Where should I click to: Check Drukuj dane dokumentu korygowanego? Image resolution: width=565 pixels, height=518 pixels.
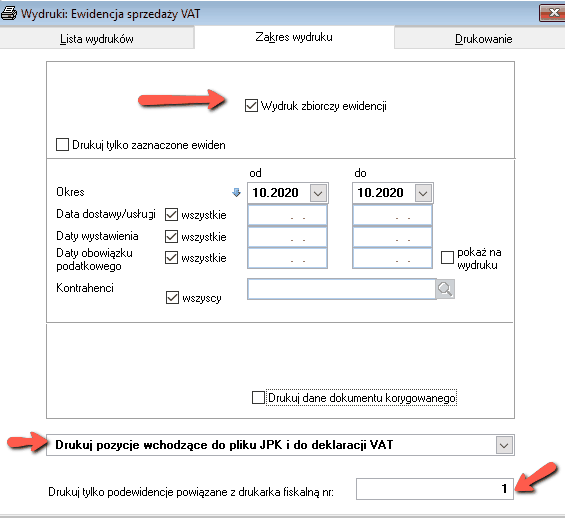click(x=258, y=398)
